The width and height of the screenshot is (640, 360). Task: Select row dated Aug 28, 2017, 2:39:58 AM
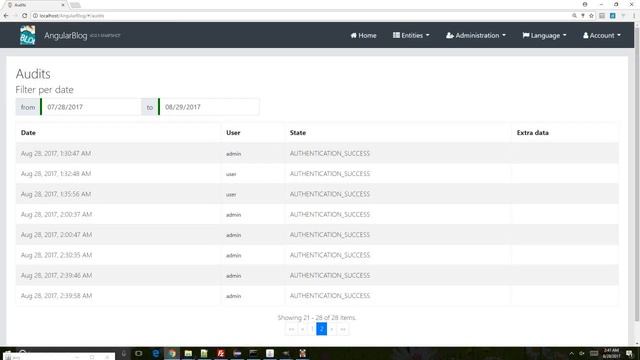(317, 296)
